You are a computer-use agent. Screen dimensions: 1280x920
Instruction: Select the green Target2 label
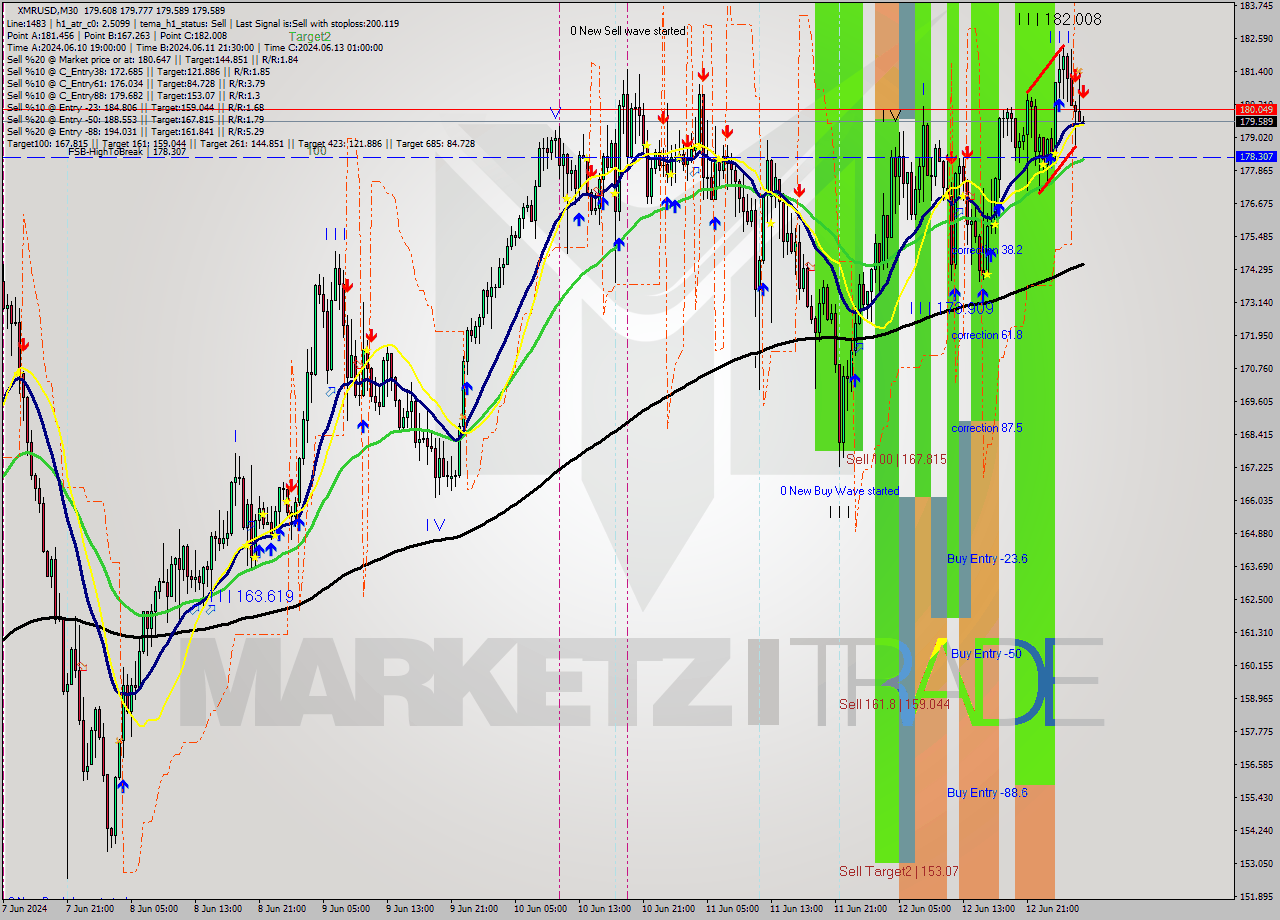[x=310, y=36]
